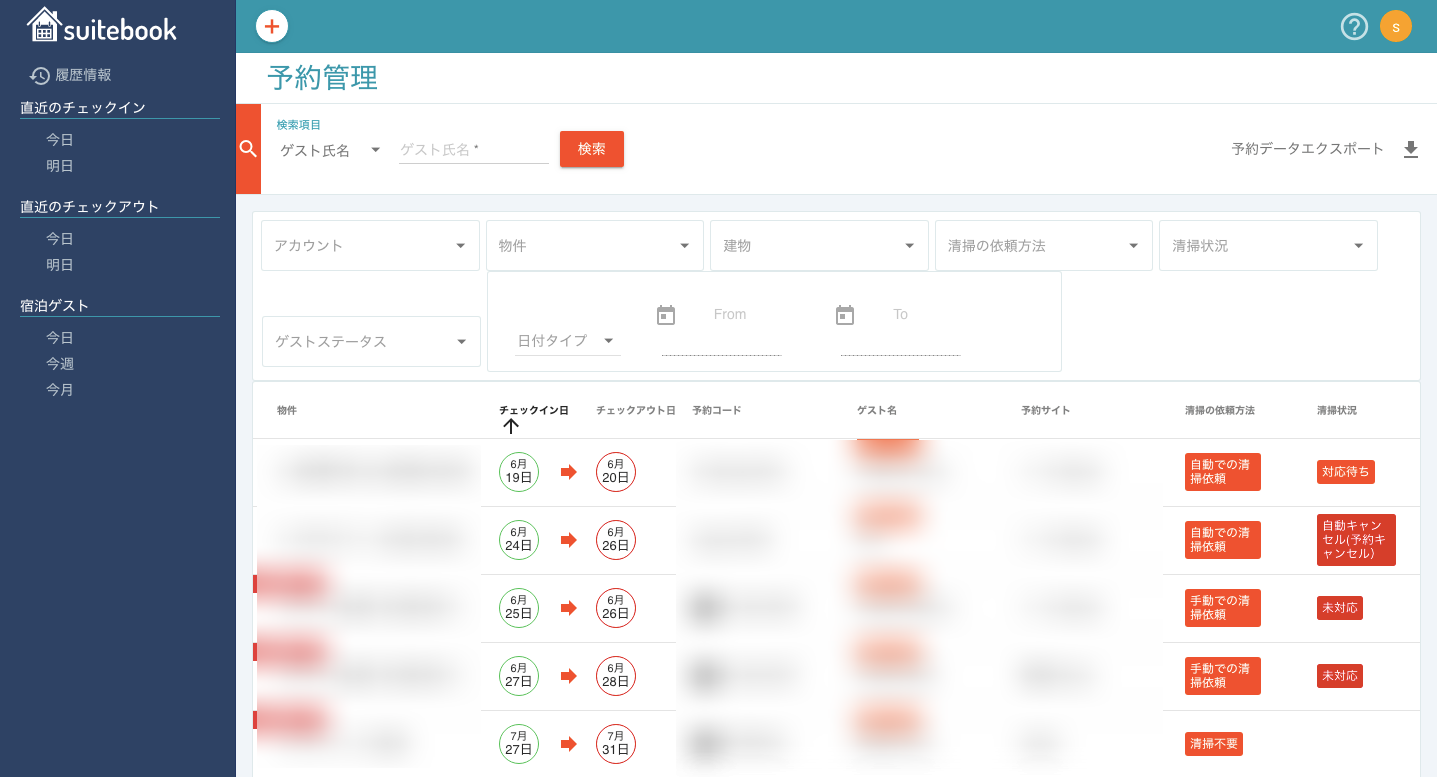Click 未対応 tag in 6月25日 row
The image size is (1437, 777).
[x=1340, y=608]
